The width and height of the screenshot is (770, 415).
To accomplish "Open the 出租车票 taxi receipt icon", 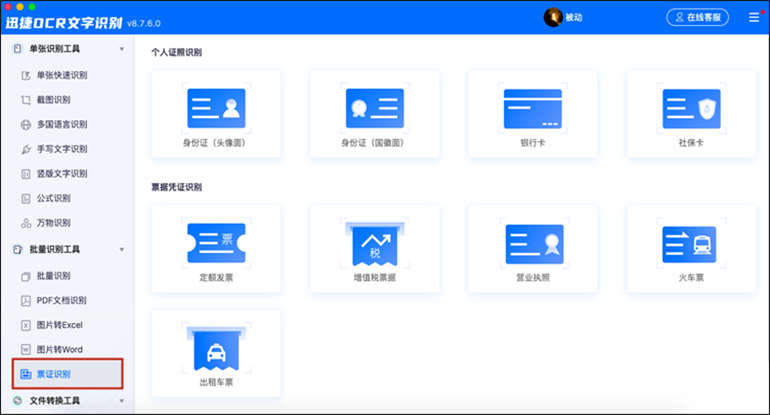I will 216,348.
